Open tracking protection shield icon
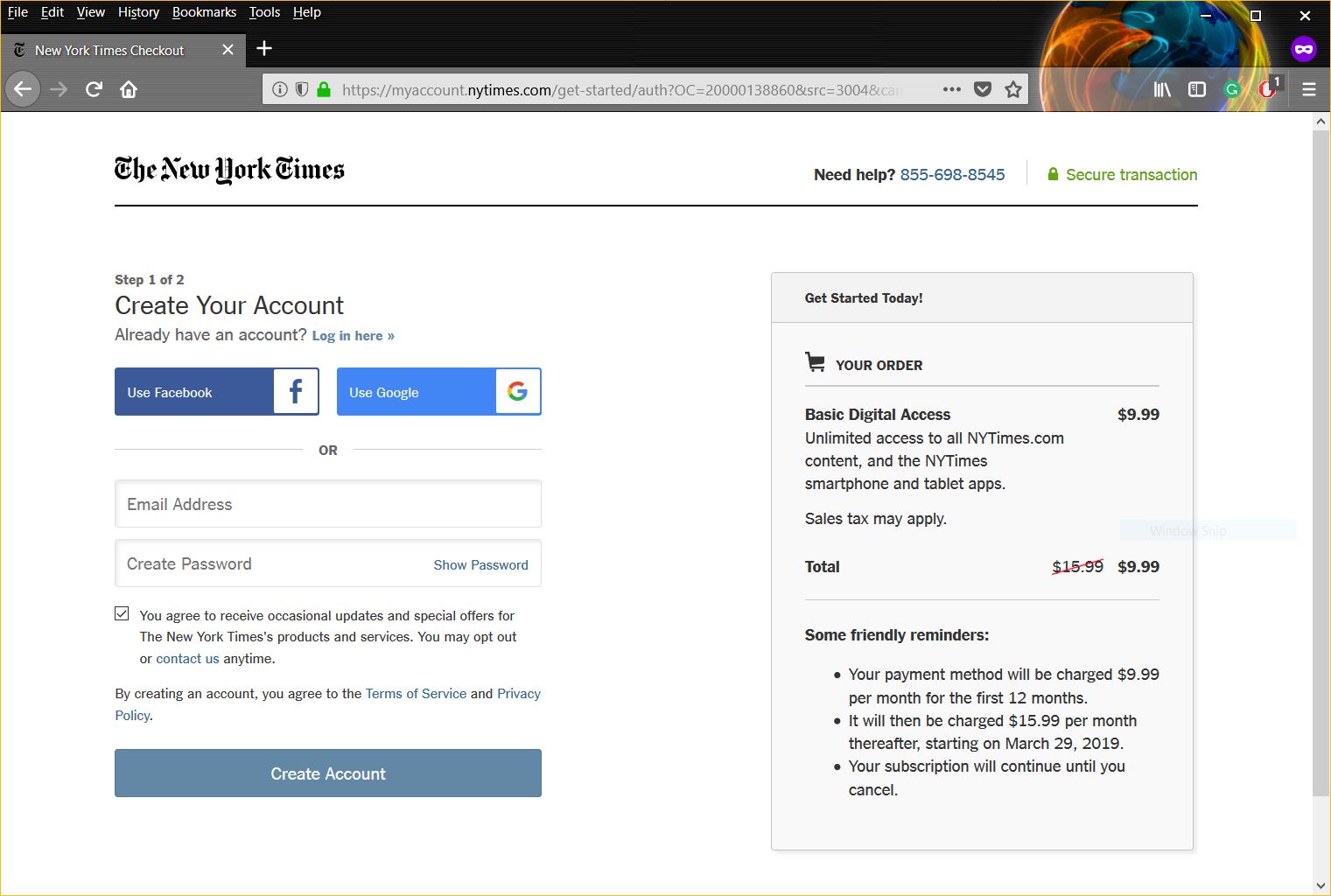Image resolution: width=1331 pixels, height=896 pixels. [x=302, y=89]
